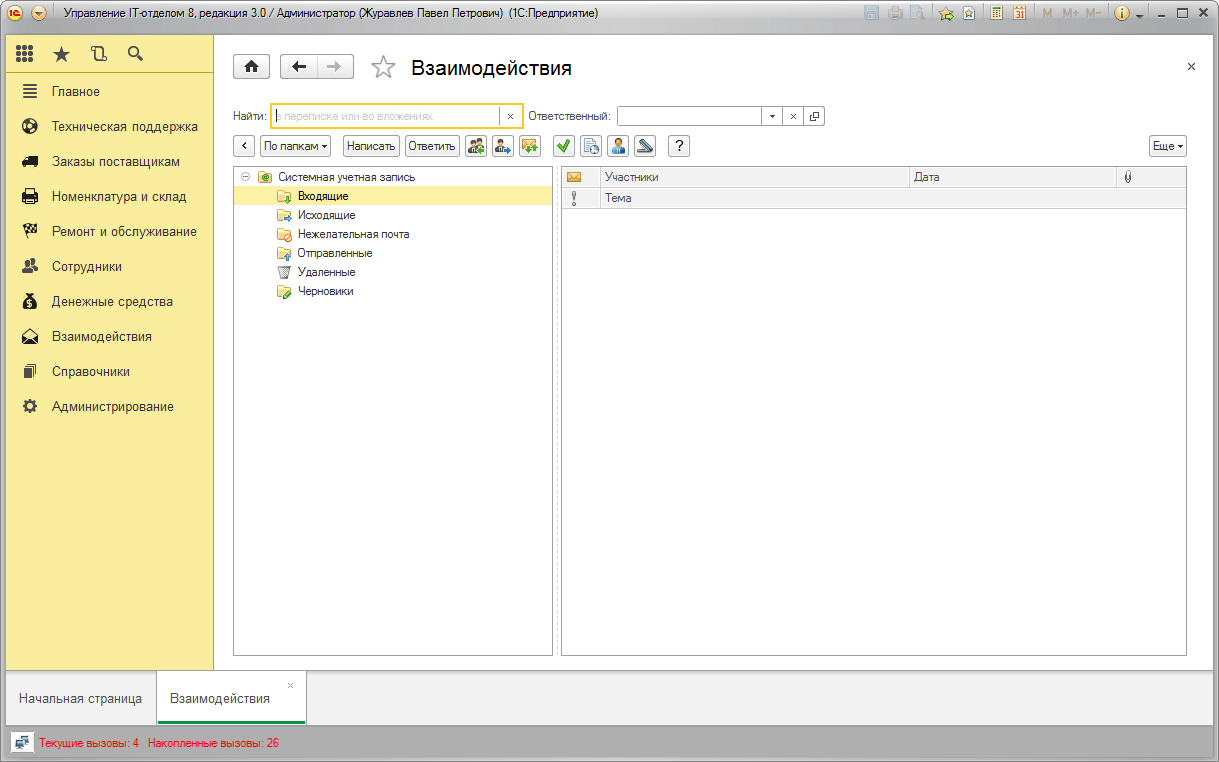Open Техническая поддержка section in the sidebar
1219x762 pixels.
click(124, 127)
